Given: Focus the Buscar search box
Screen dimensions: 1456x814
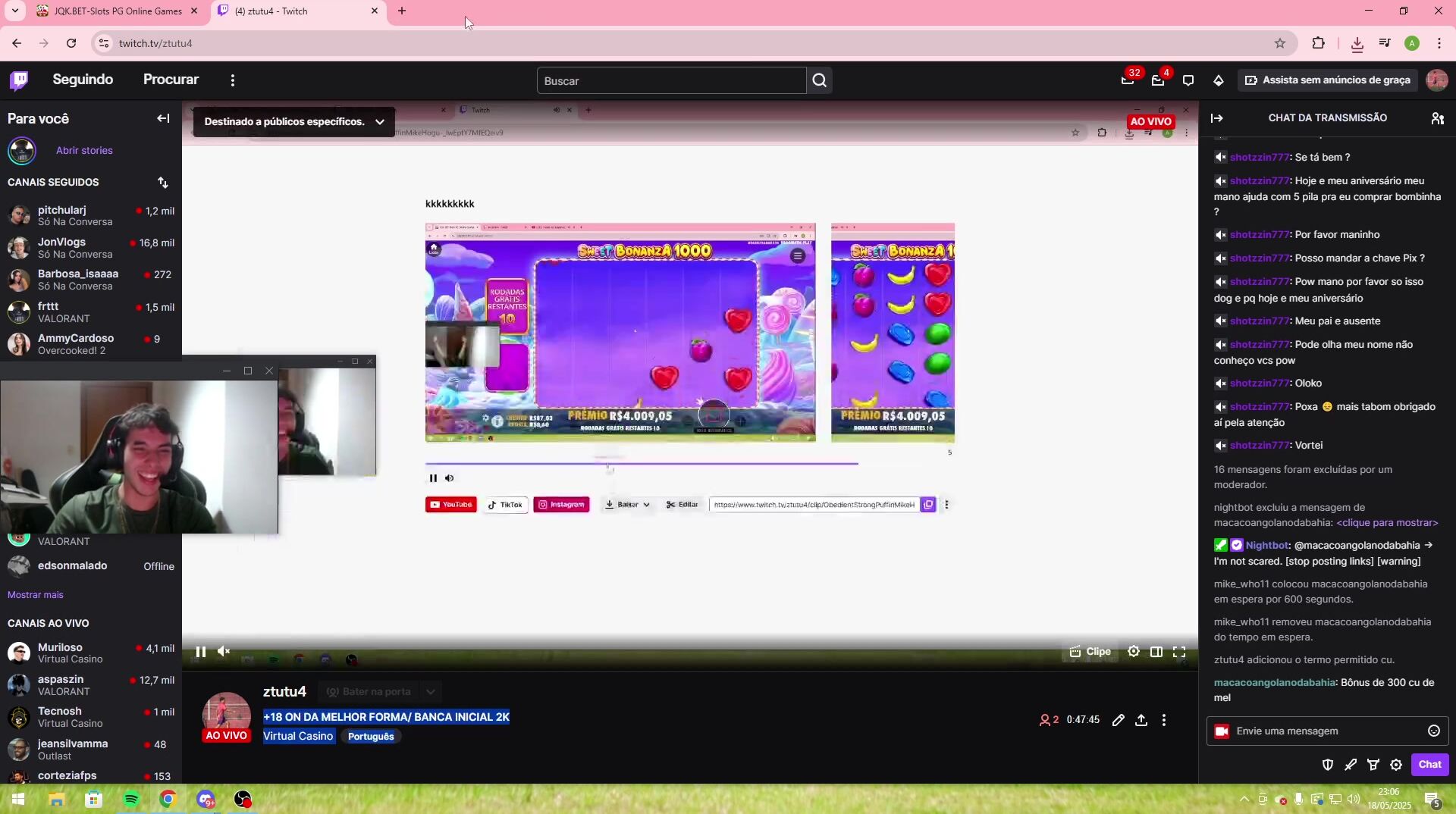Looking at the screenshot, I should click(672, 80).
